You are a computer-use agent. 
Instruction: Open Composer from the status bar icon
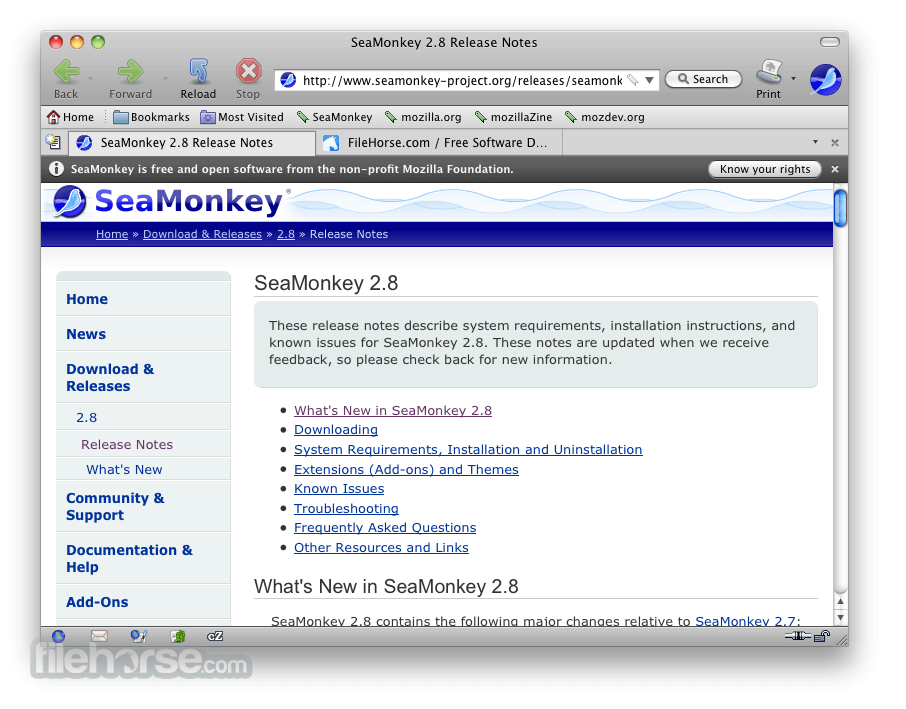pyautogui.click(x=139, y=636)
